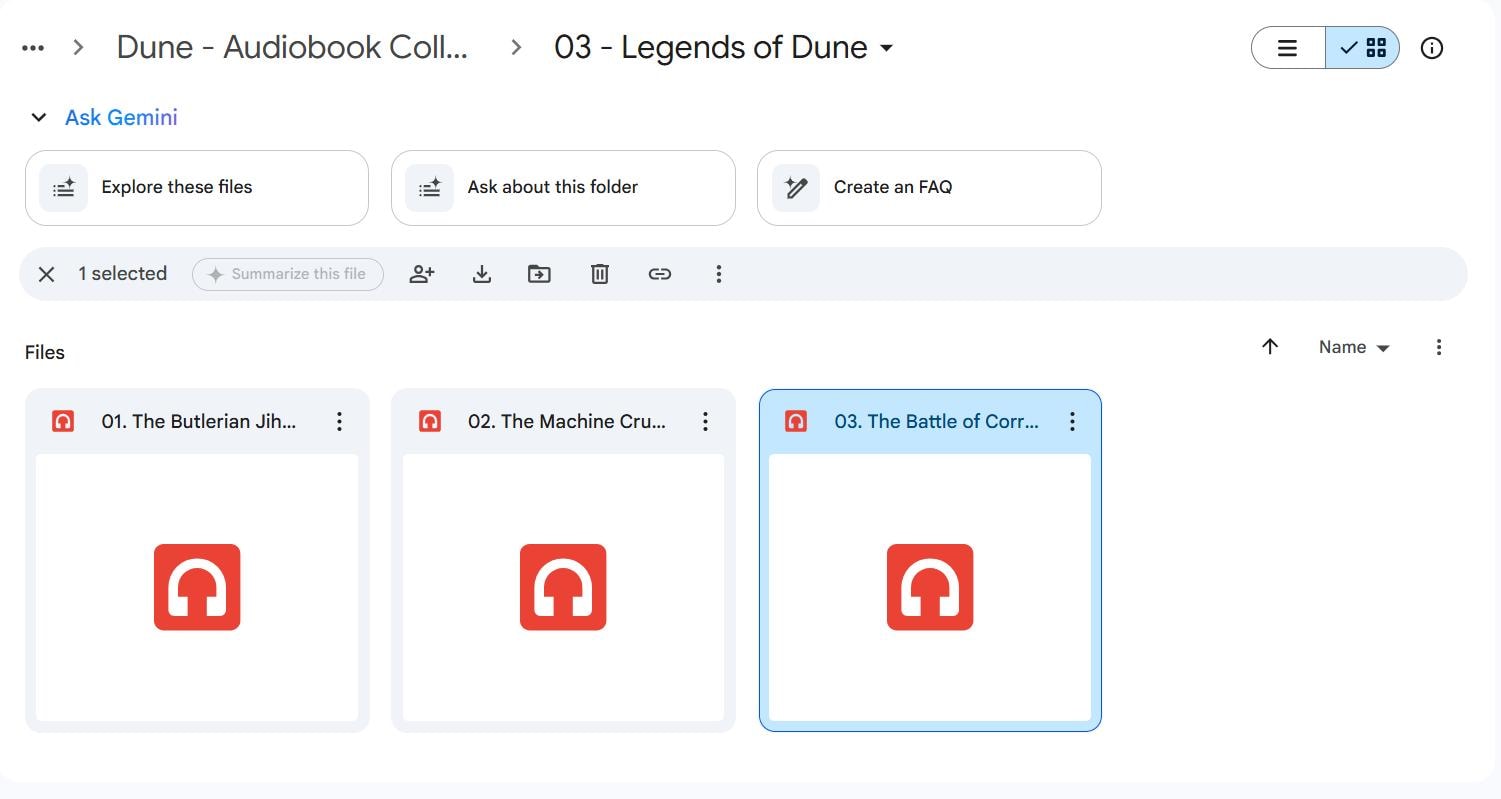The image size is (1501, 799).
Task: Open more actions in selection toolbar
Action: (x=718, y=274)
